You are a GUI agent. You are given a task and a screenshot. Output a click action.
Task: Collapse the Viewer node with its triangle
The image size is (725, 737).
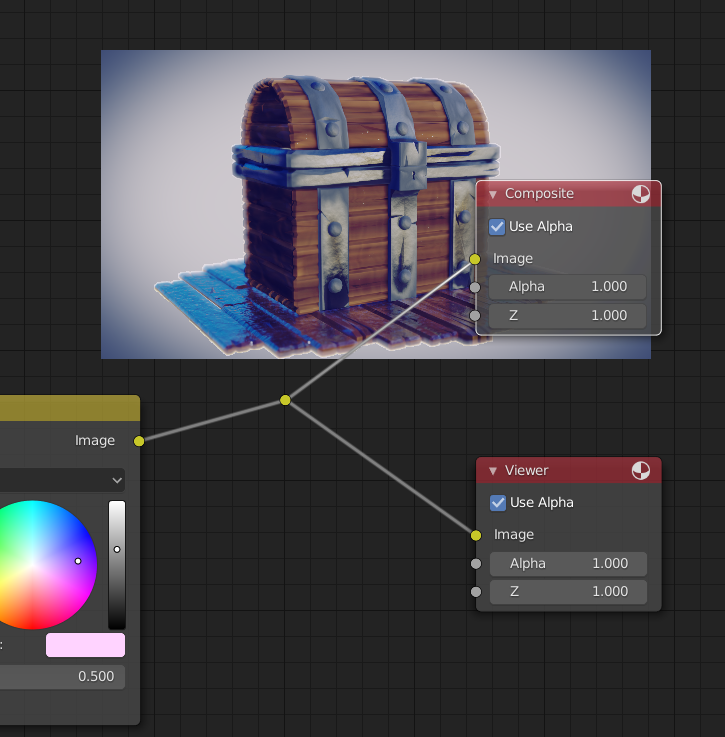pyautogui.click(x=492, y=471)
